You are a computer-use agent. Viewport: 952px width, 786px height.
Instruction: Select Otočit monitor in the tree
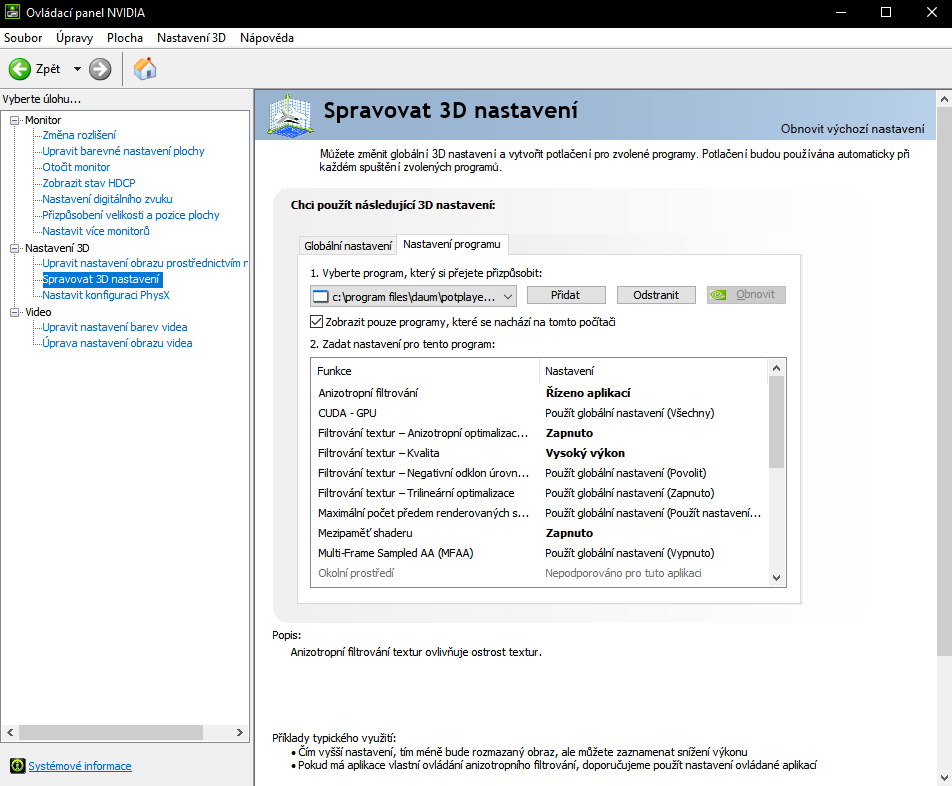pos(76,167)
